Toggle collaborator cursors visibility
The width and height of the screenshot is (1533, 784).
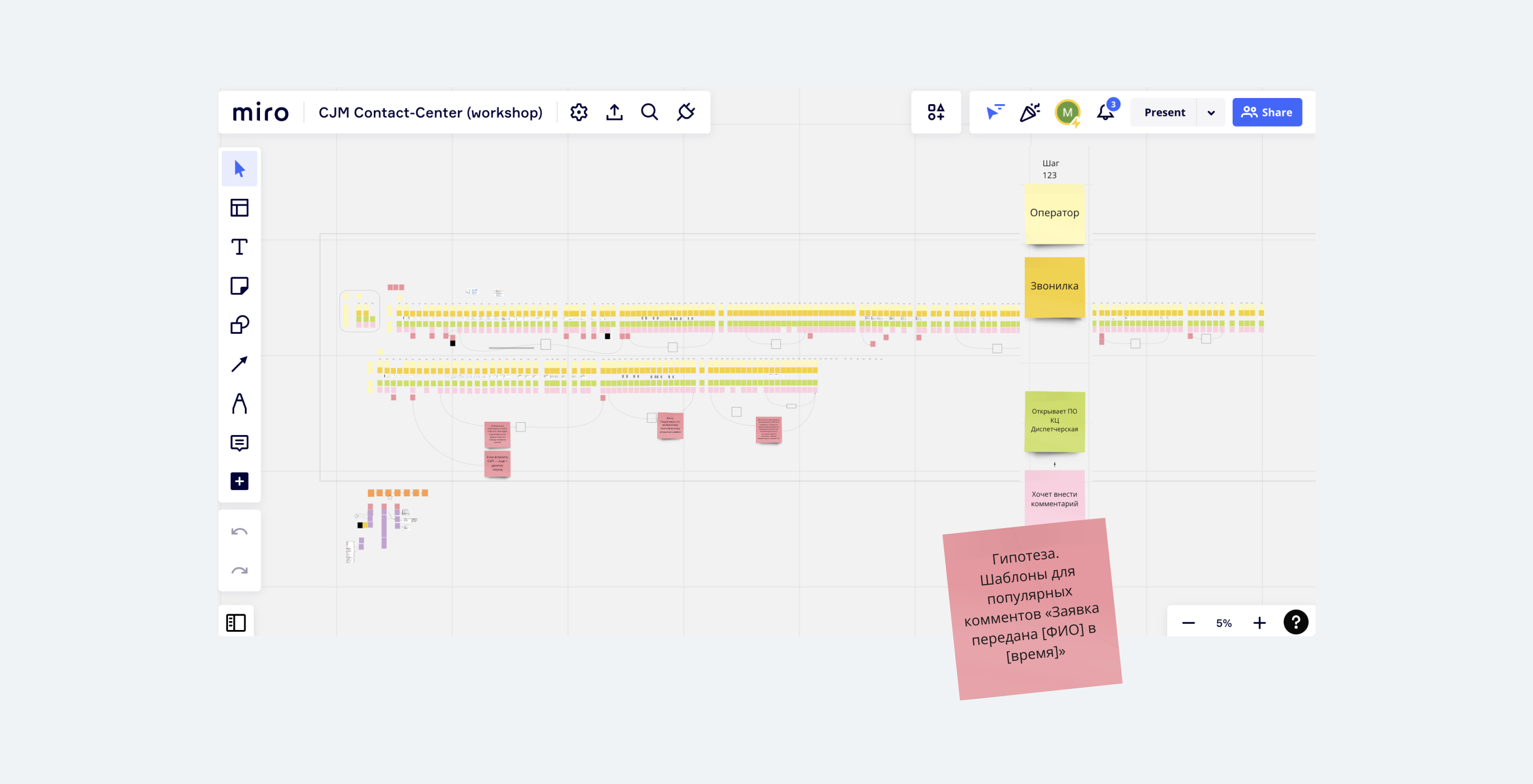(x=995, y=112)
